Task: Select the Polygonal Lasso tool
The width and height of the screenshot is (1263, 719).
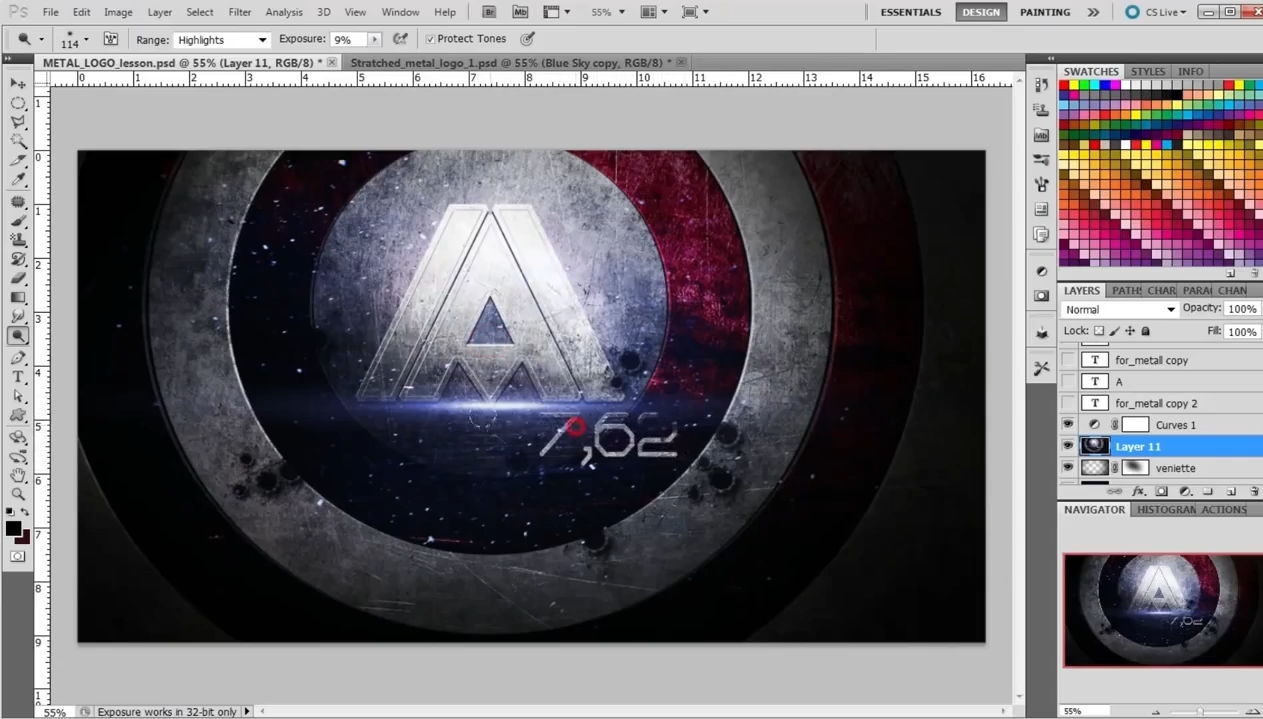Action: click(x=17, y=122)
